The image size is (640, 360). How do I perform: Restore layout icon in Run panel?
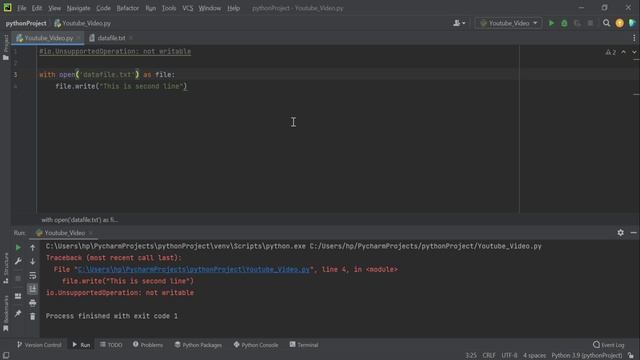[x=18, y=296]
